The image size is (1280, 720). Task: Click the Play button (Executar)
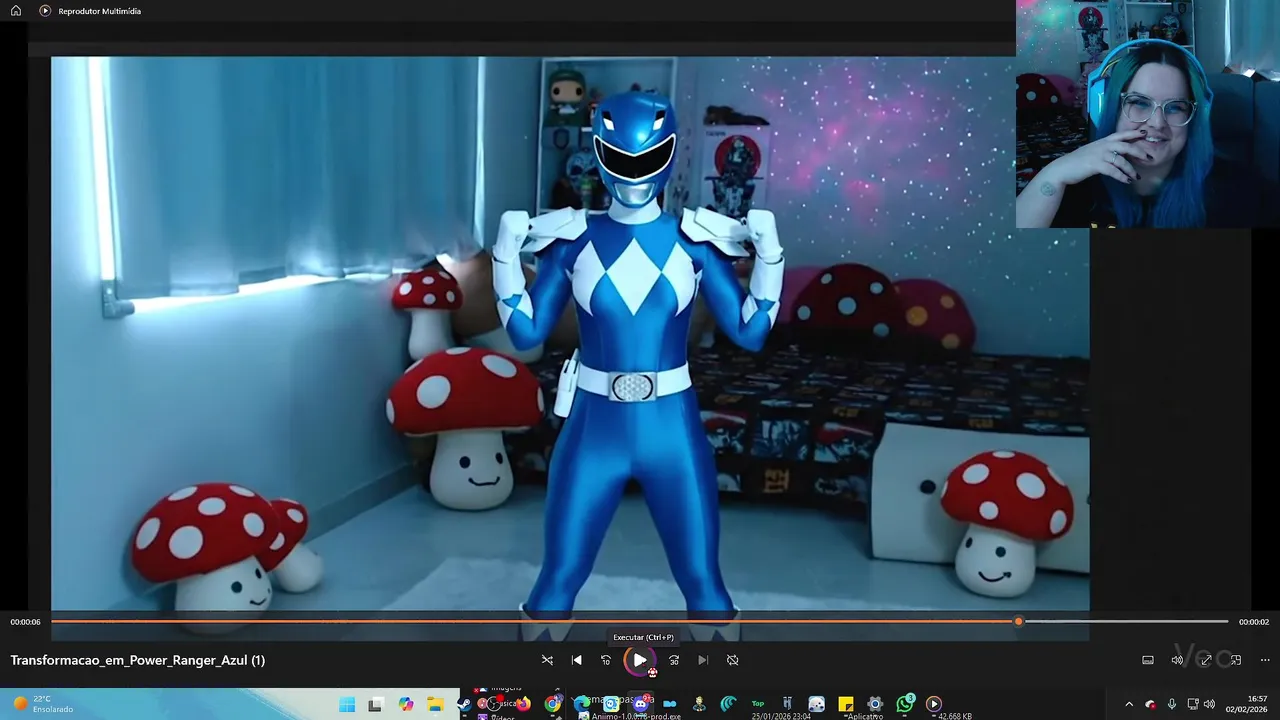click(x=640, y=660)
